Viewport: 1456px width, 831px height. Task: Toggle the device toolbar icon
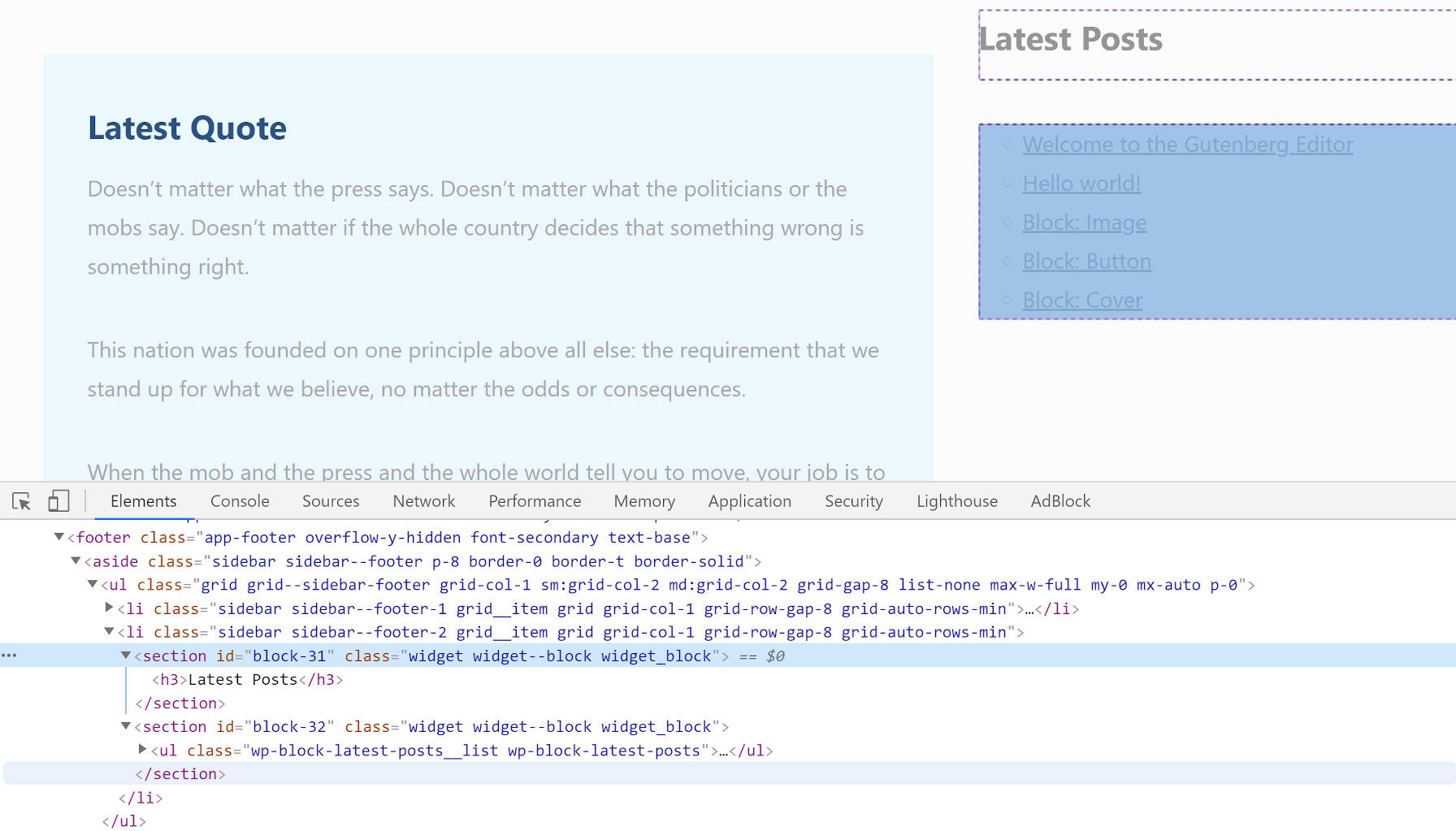point(58,501)
